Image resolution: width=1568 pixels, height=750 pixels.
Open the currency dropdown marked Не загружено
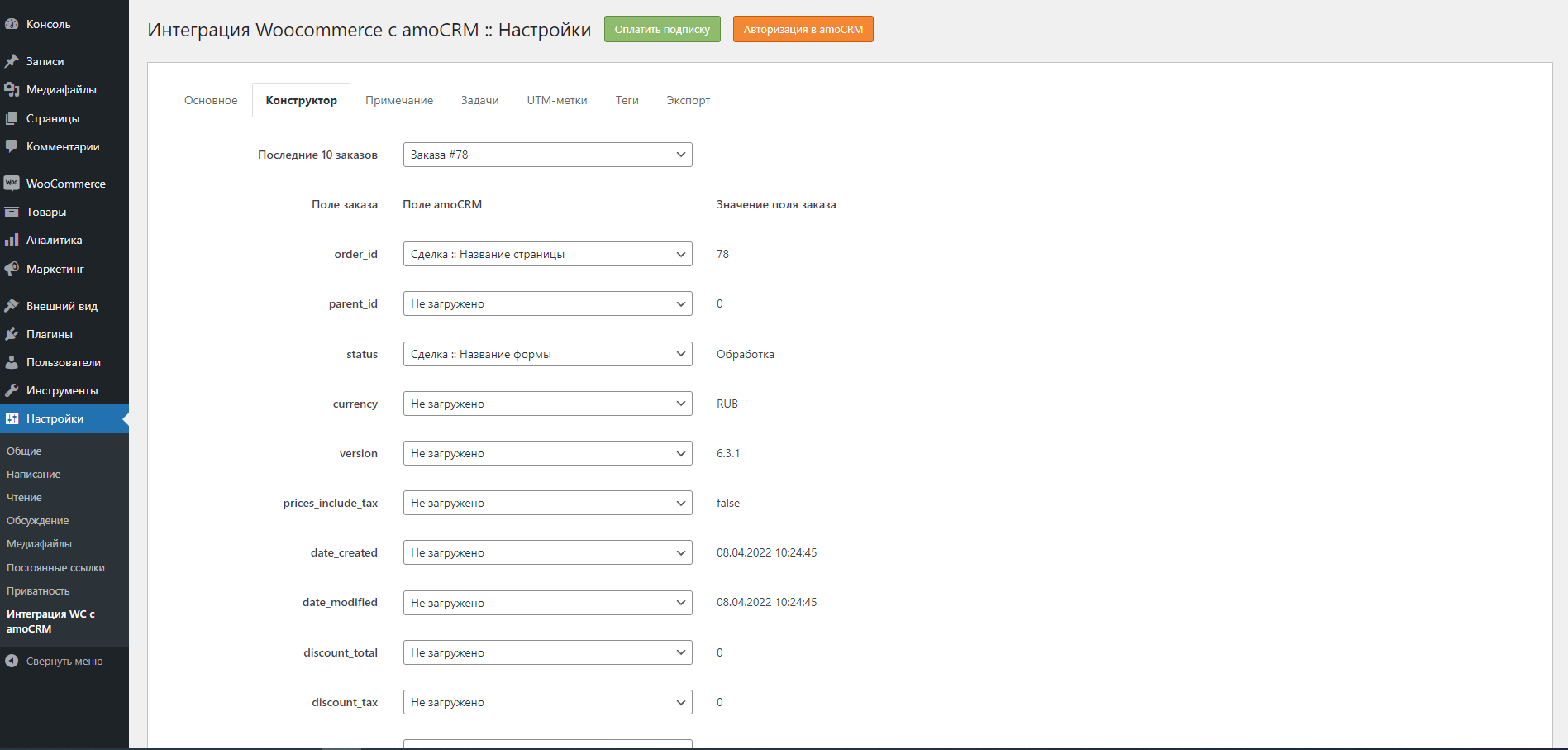[546, 404]
